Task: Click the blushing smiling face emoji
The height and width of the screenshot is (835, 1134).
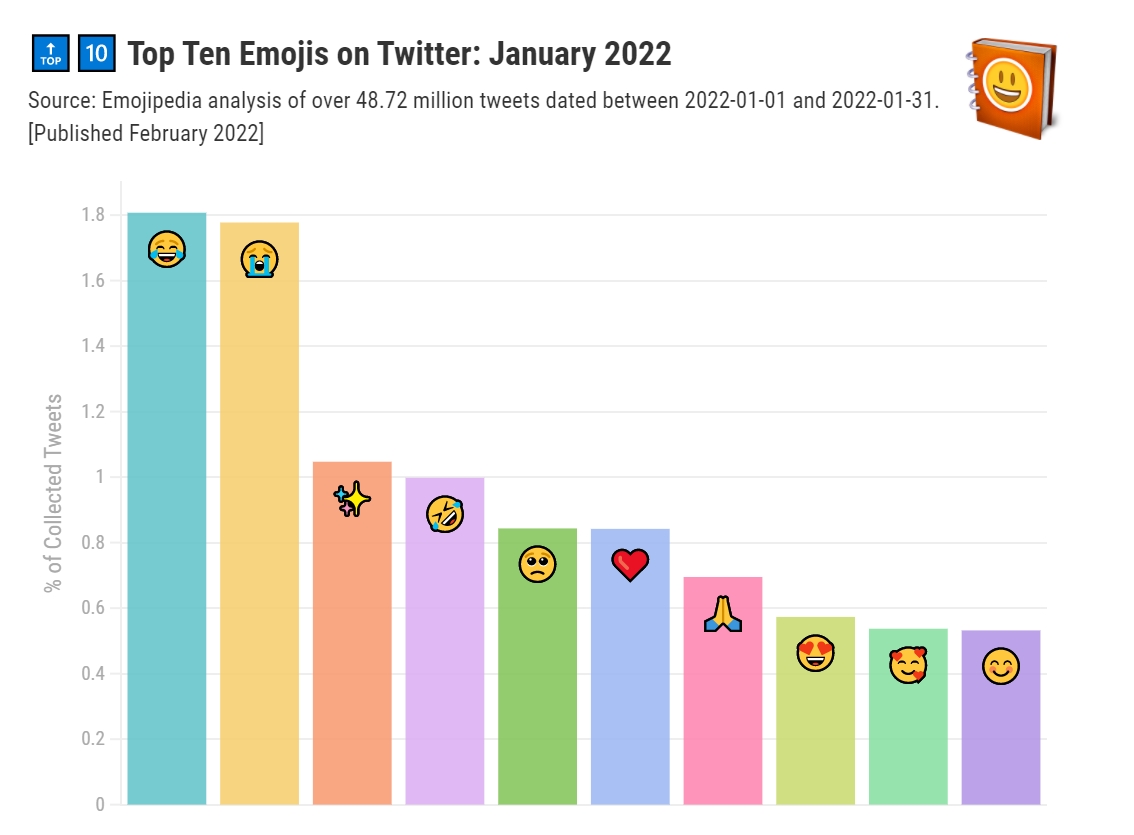Action: coord(1000,667)
